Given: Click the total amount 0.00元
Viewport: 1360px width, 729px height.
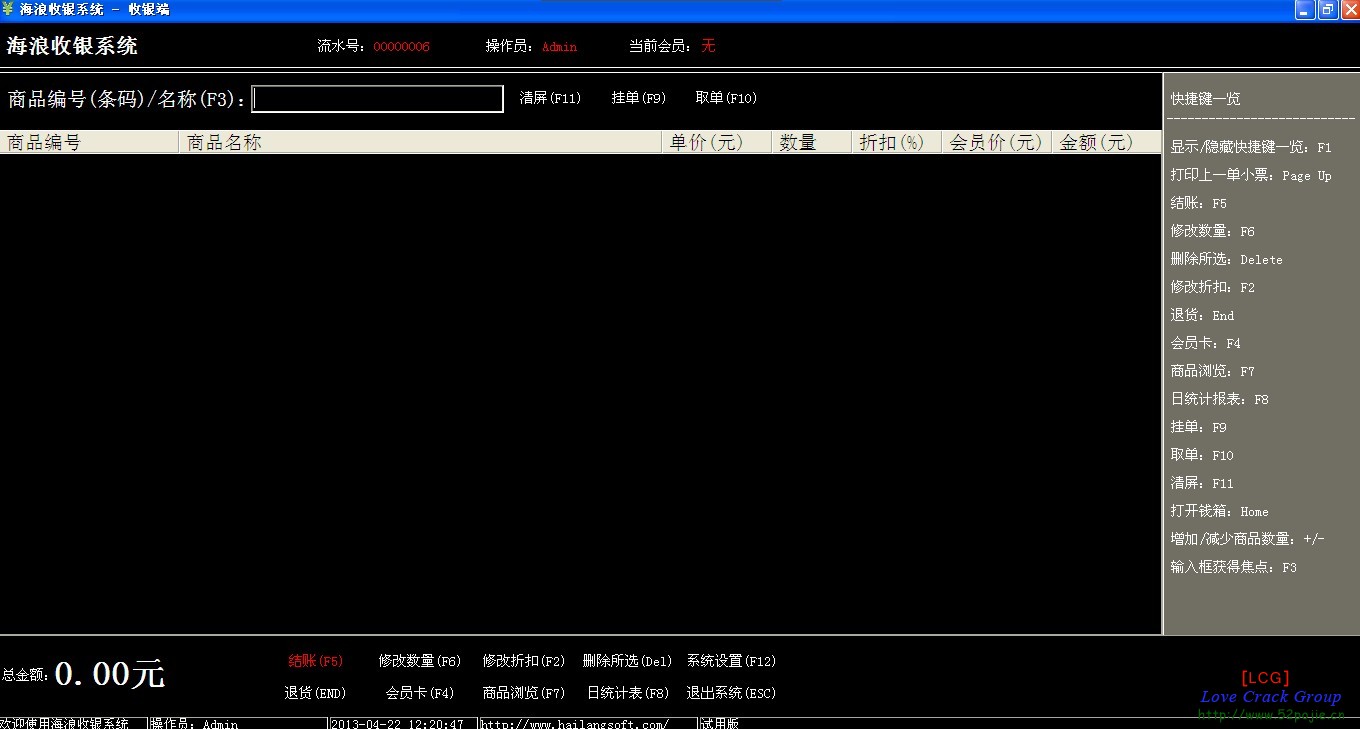Looking at the screenshot, I should [x=110, y=675].
